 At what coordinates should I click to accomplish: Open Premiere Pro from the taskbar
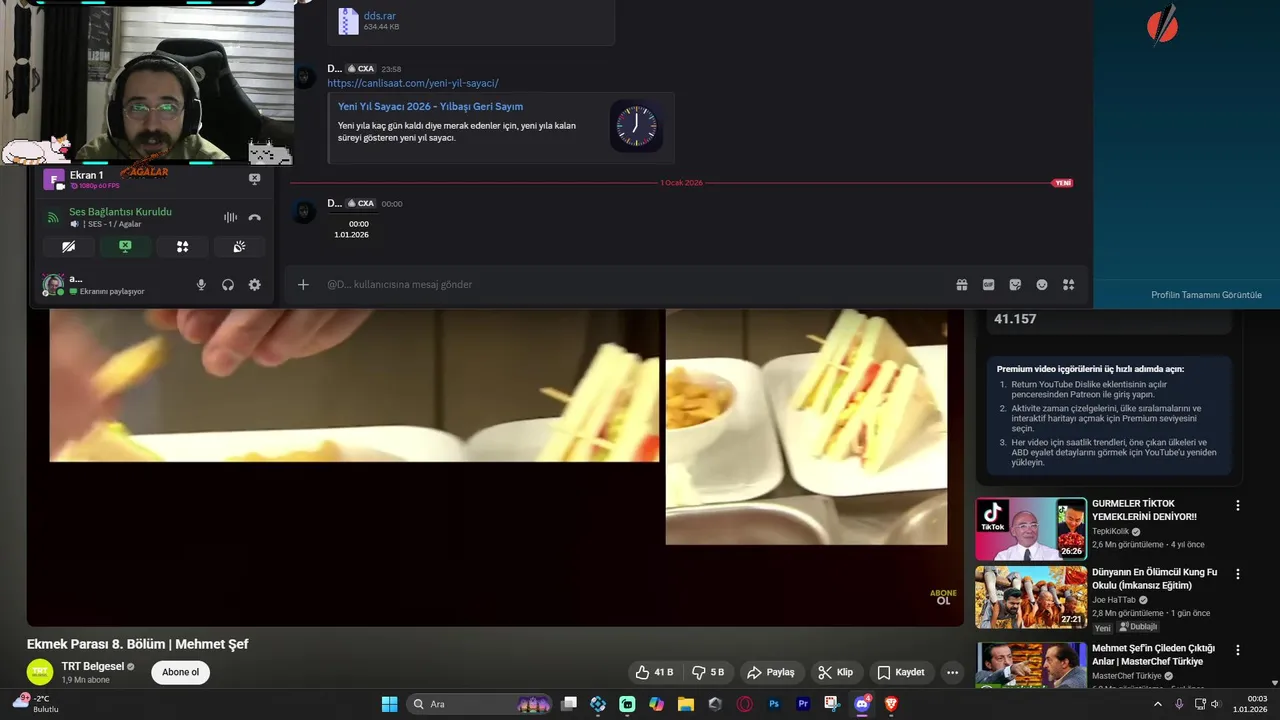(x=803, y=704)
